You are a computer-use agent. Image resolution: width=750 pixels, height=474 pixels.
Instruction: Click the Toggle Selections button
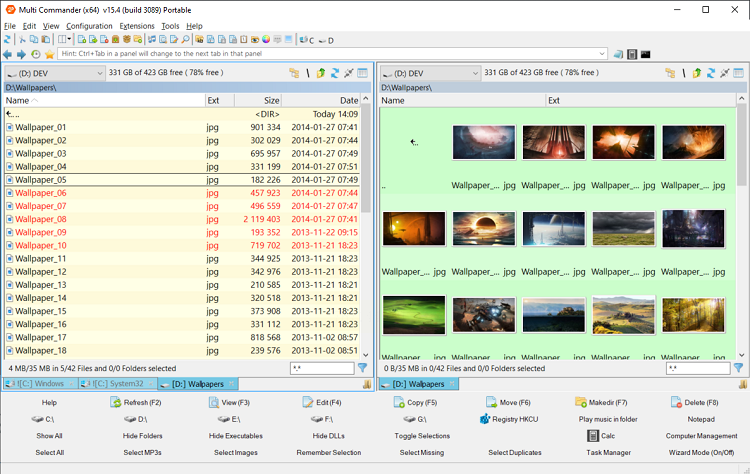[422, 436]
